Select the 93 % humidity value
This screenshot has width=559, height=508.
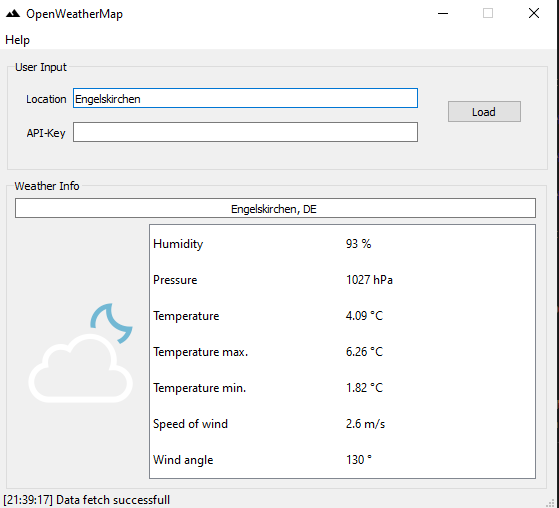(358, 244)
